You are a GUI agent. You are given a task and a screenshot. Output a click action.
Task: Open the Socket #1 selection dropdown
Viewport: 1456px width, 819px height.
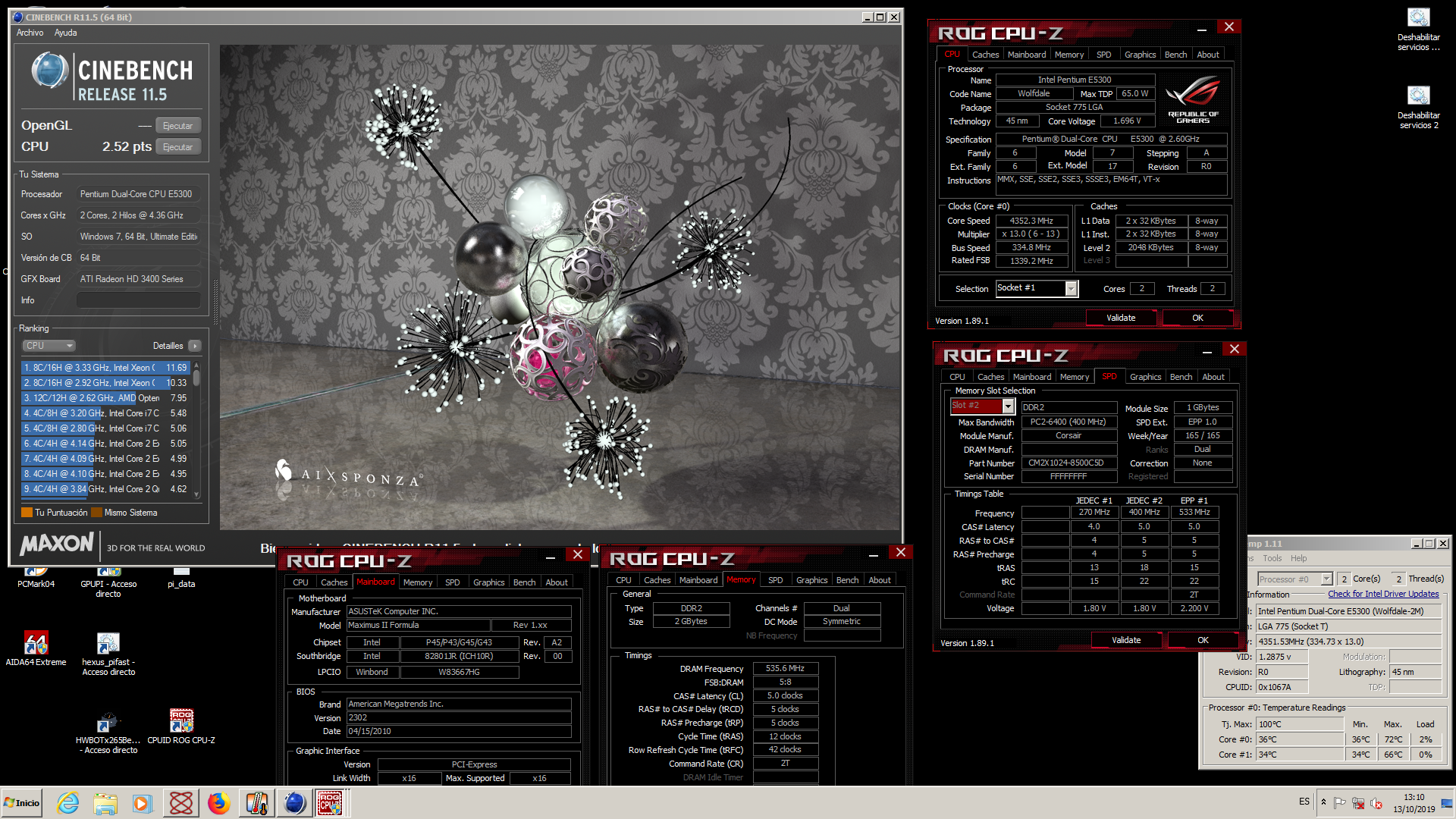coord(1071,288)
